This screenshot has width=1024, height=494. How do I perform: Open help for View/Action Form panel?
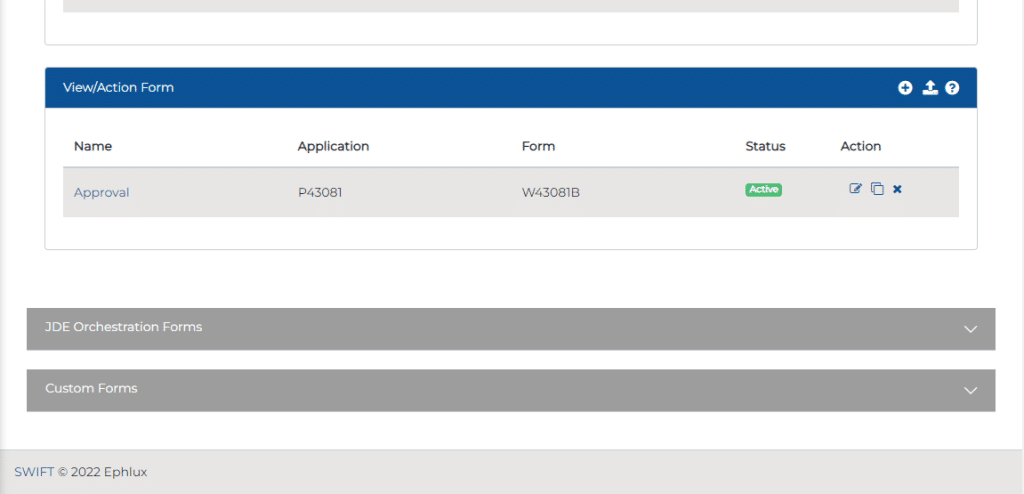point(952,88)
